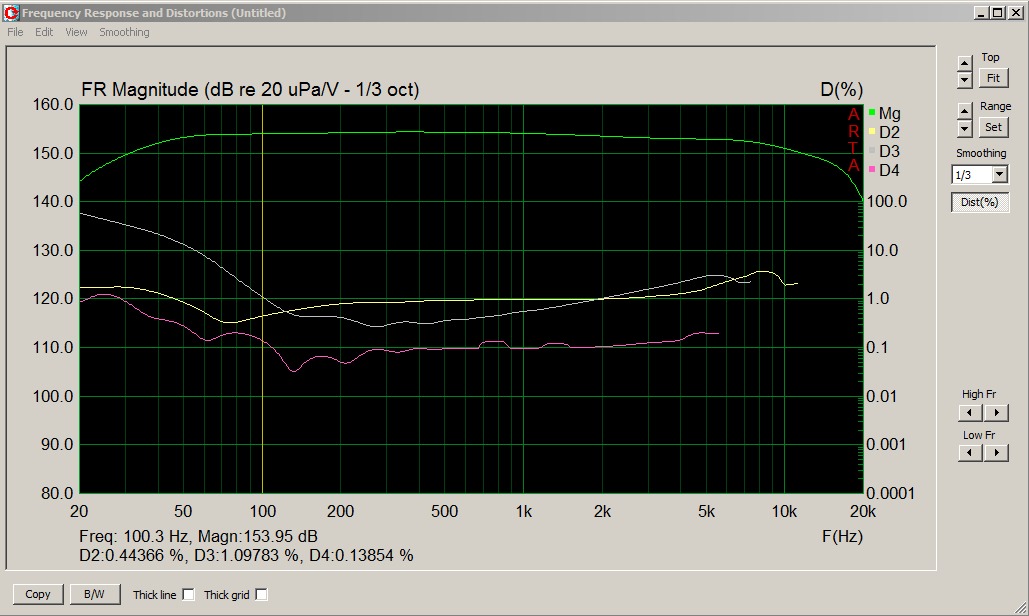This screenshot has height=616, width=1029.
Task: Click the green Mg legend swatch
Action: (x=872, y=113)
